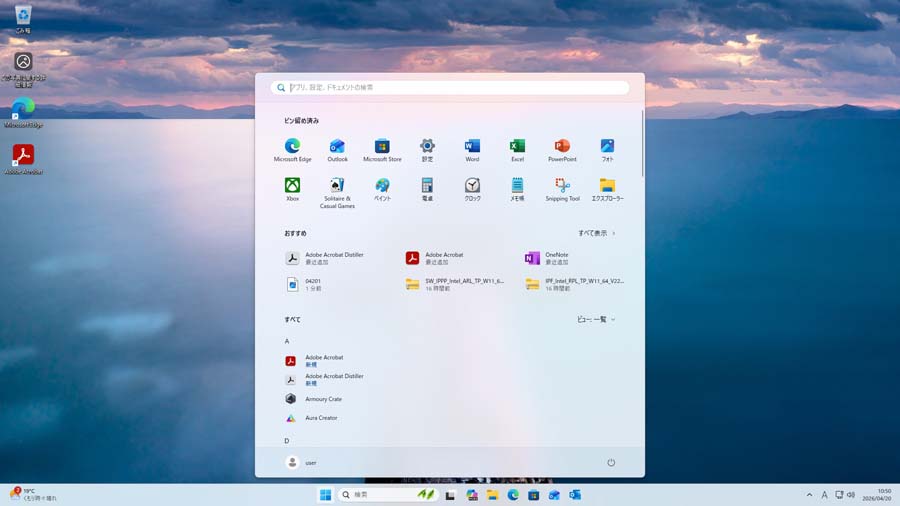Image resolution: width=900 pixels, height=506 pixels.
Task: Show hidden system tray icons
Action: click(x=809, y=495)
